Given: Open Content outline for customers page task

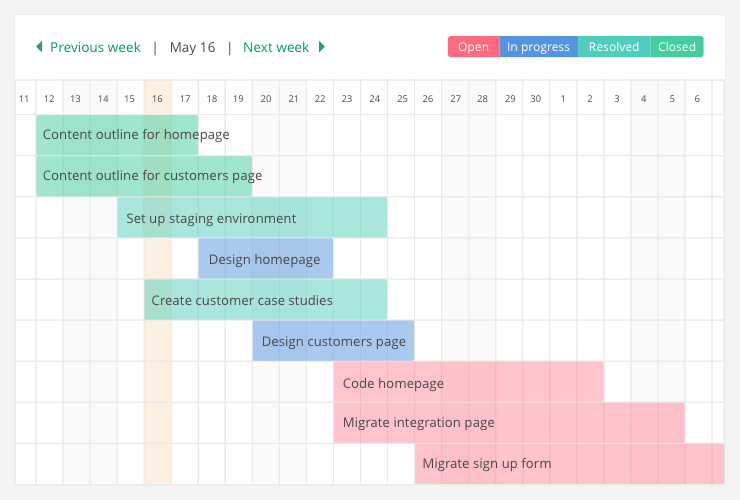Looking at the screenshot, I should coord(144,176).
